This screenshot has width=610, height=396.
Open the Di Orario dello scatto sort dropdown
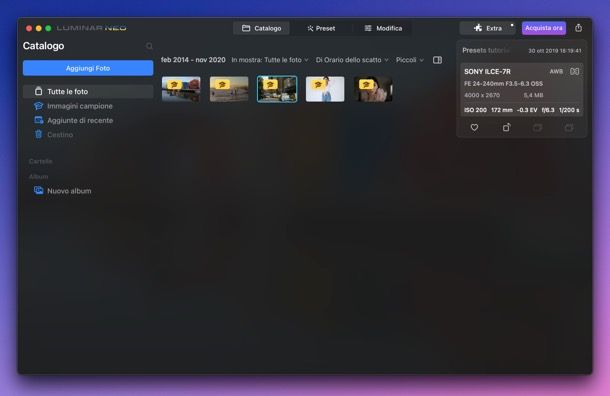click(352, 60)
